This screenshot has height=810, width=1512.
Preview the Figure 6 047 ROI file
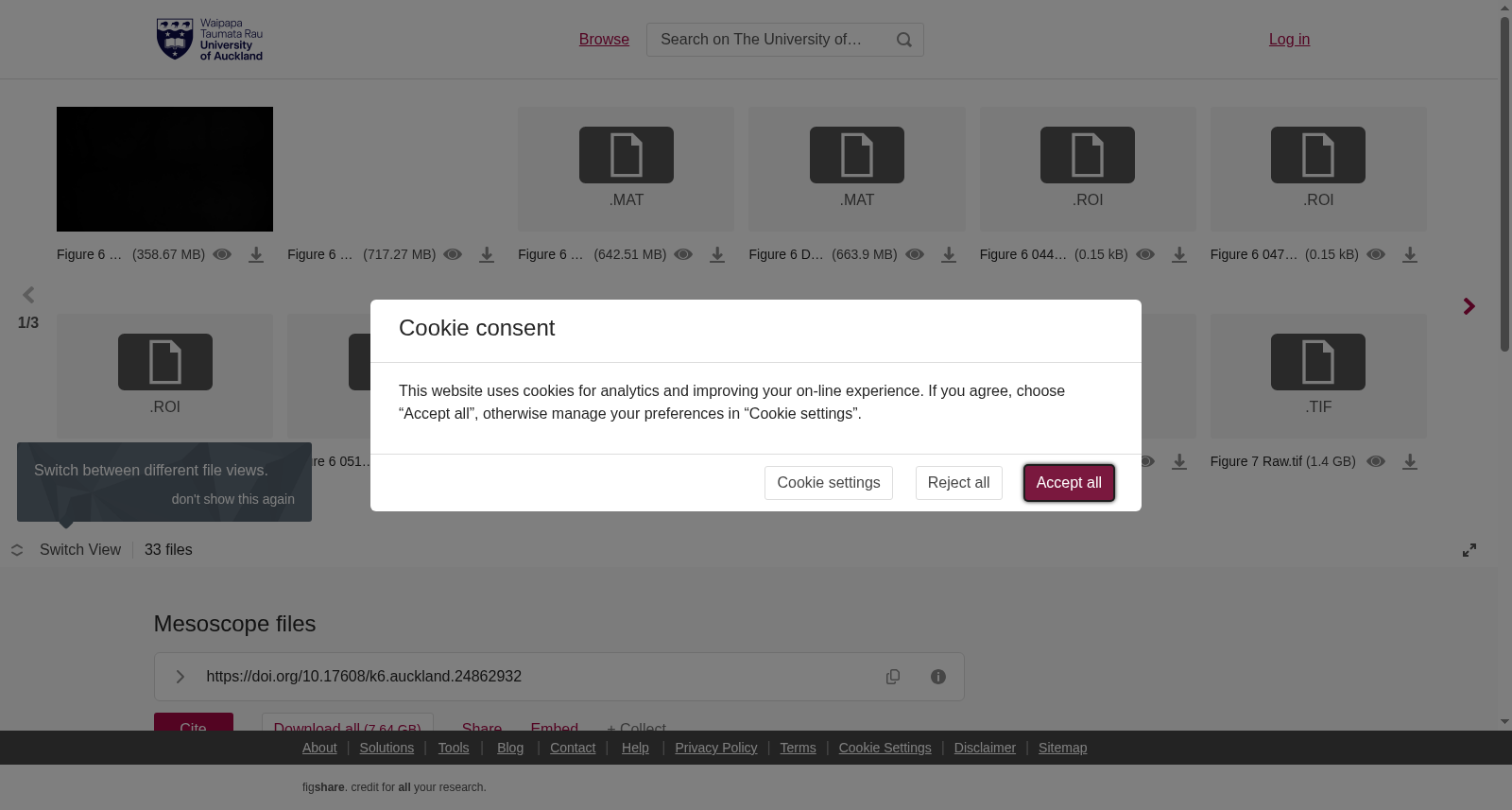coord(1376,254)
